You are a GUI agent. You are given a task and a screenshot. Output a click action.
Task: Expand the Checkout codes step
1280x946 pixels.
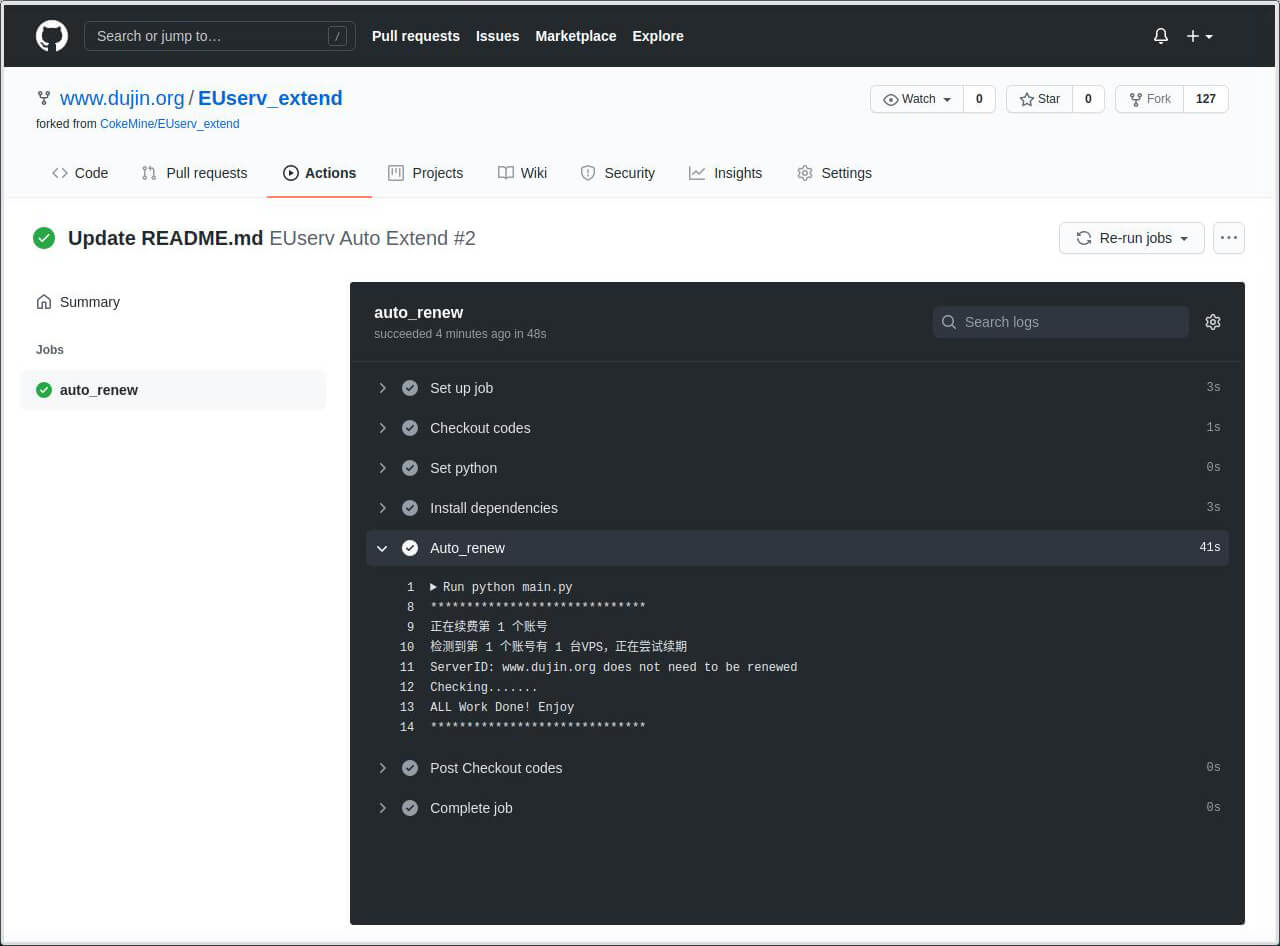pos(383,427)
